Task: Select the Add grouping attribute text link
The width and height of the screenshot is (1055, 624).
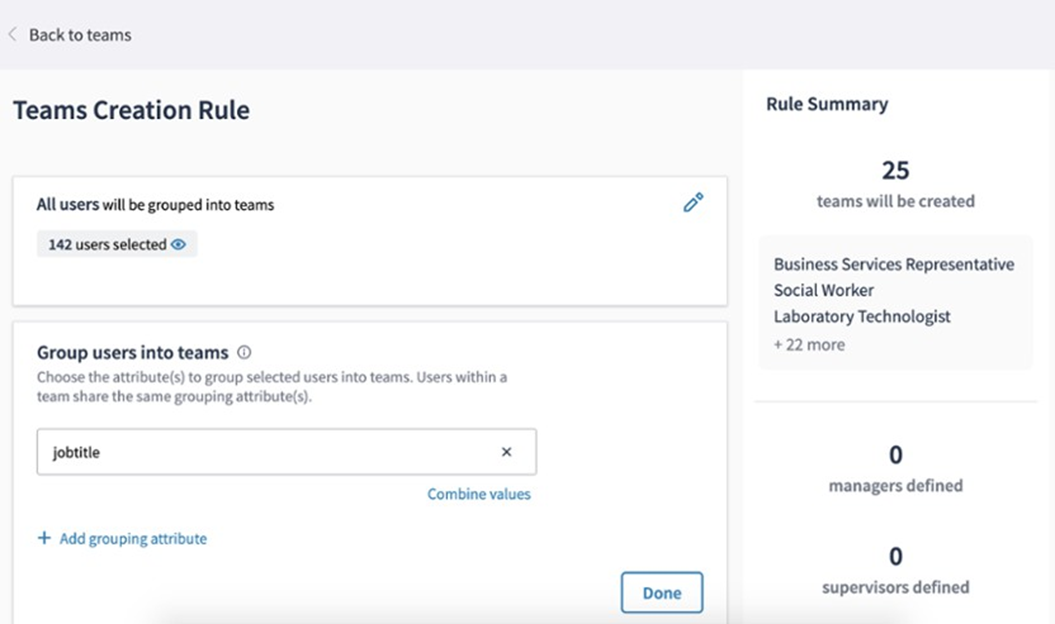Action: [x=133, y=538]
